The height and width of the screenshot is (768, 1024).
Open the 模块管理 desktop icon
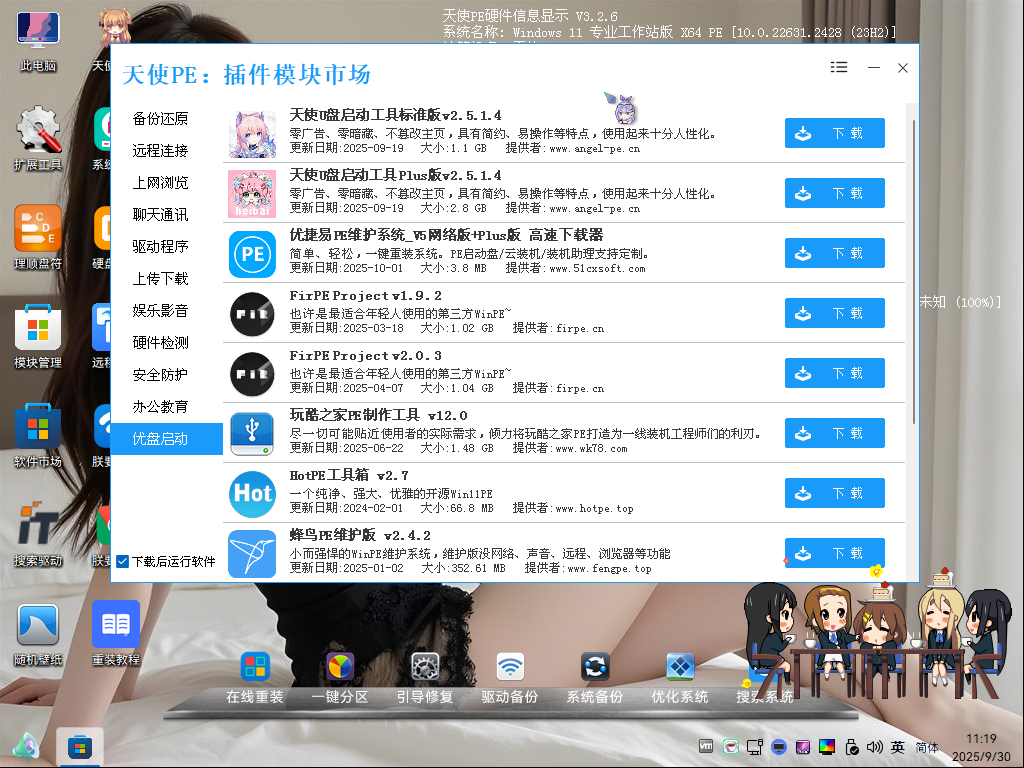[x=38, y=332]
